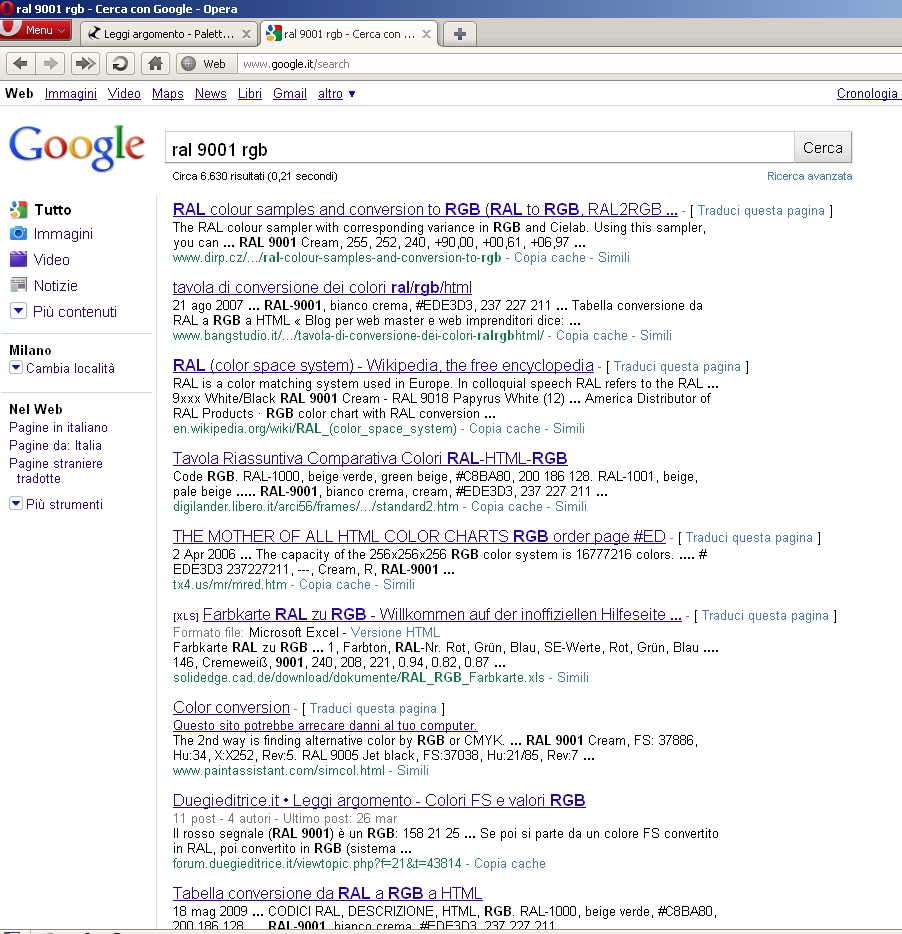
Task: Expand 'Cambia località' dropdown arrow
Action: (x=16, y=368)
